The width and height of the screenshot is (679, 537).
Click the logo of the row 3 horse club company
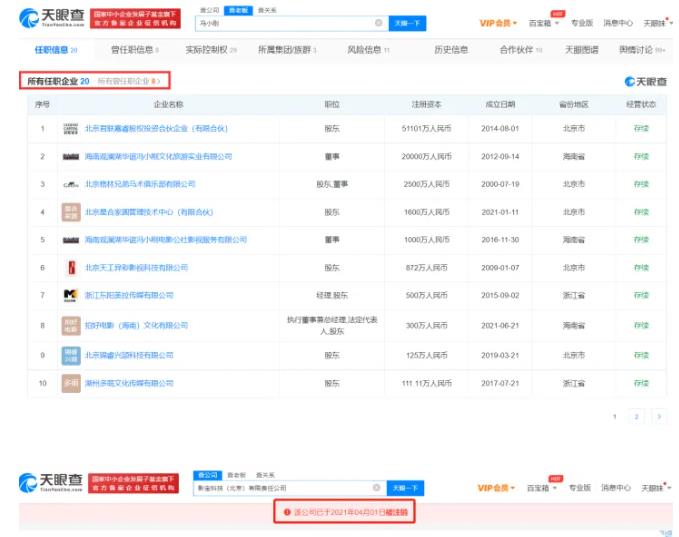click(x=71, y=184)
